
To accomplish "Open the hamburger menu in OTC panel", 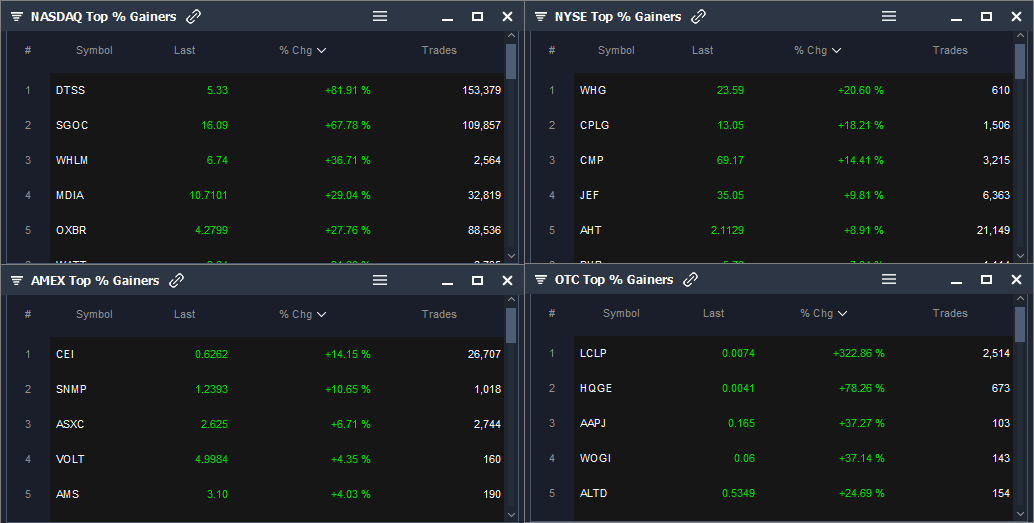I will (x=889, y=278).
